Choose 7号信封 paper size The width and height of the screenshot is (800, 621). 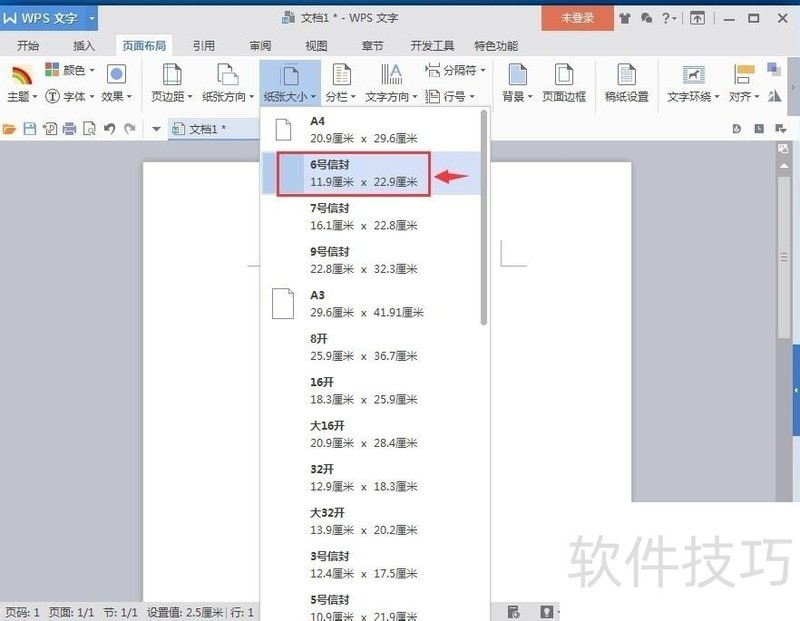pyautogui.click(x=370, y=216)
